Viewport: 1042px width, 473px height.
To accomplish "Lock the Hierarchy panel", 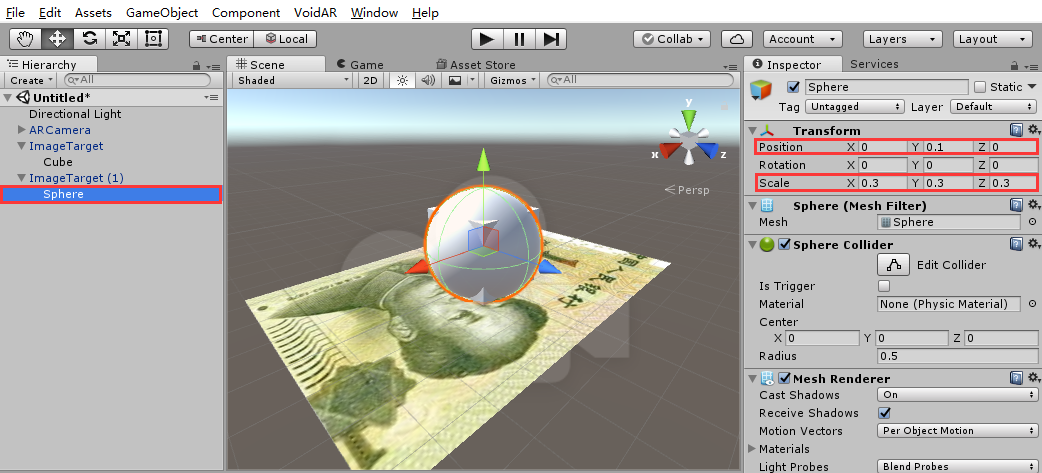I will pos(196,65).
